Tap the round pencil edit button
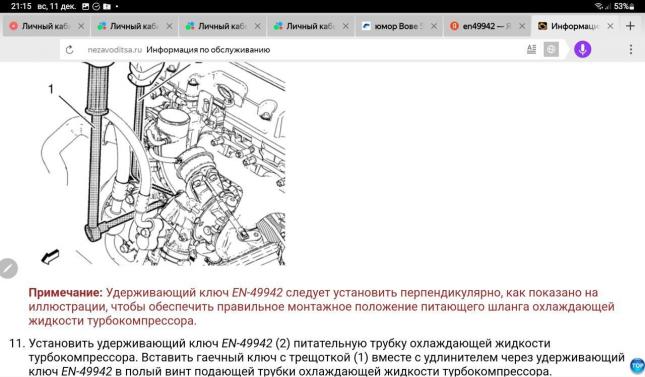This screenshot has height=377, width=645. (x=8, y=269)
